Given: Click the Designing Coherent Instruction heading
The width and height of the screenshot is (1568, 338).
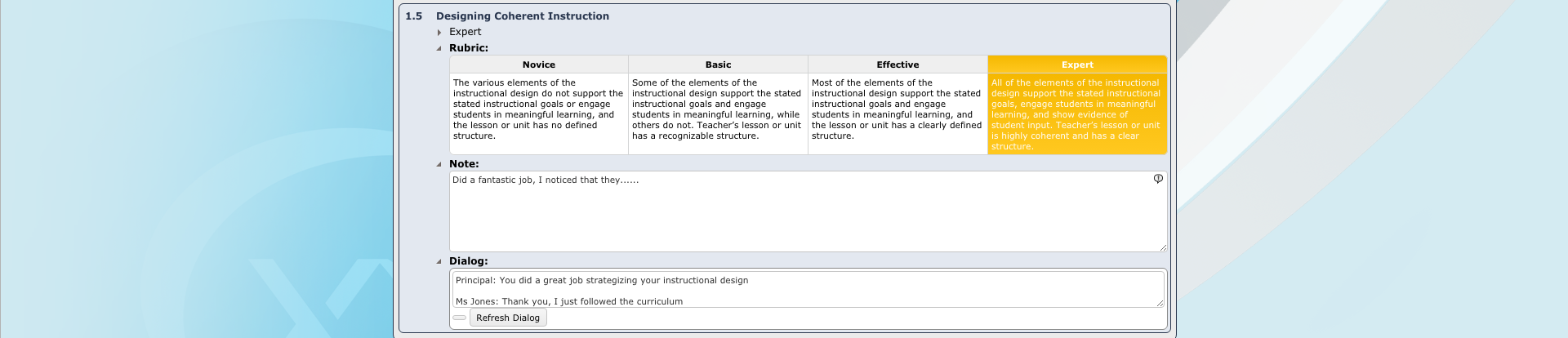Looking at the screenshot, I should (523, 16).
